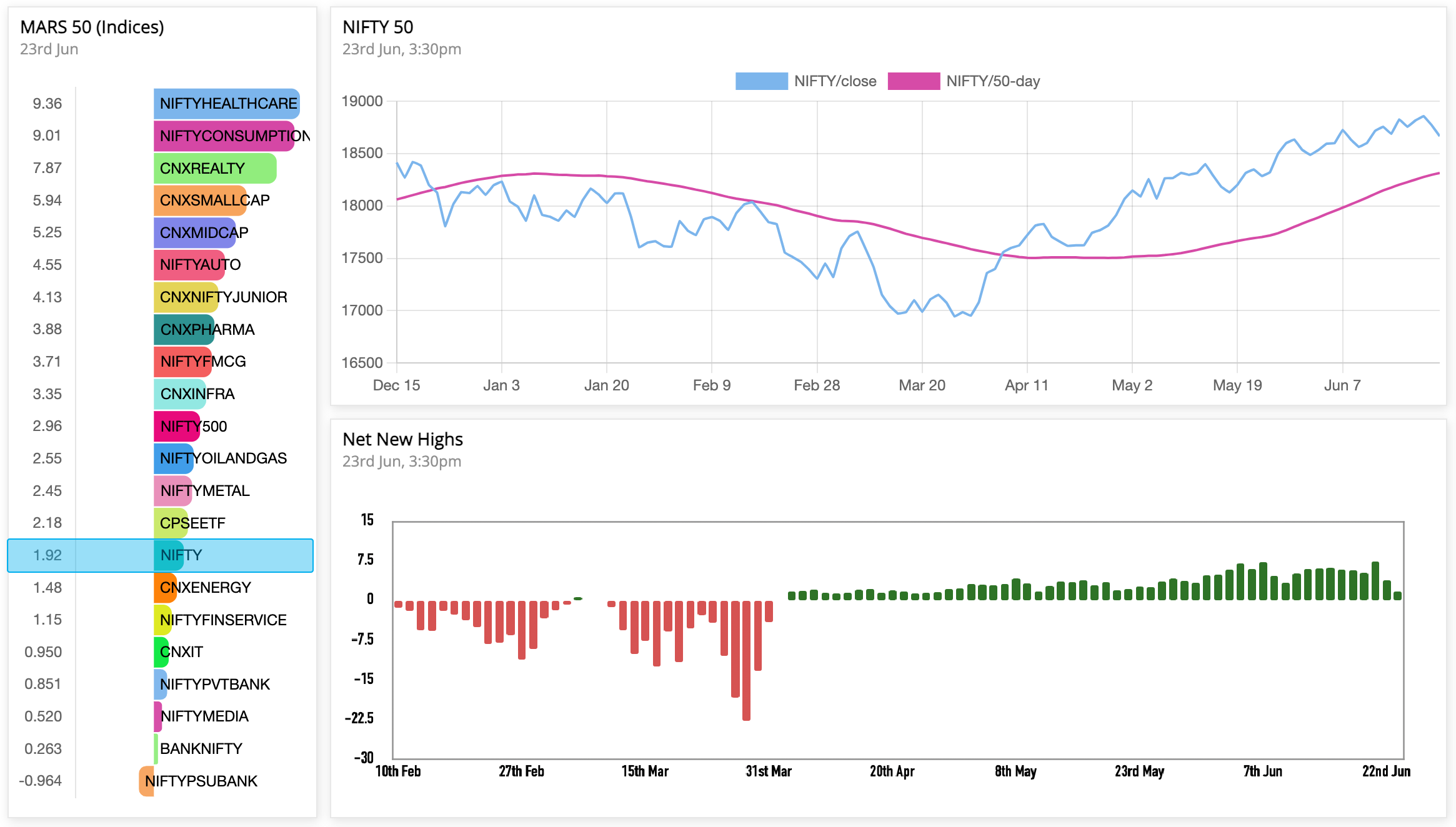
Task: Click the CNXSMALLCAP index bar
Action: point(200,201)
